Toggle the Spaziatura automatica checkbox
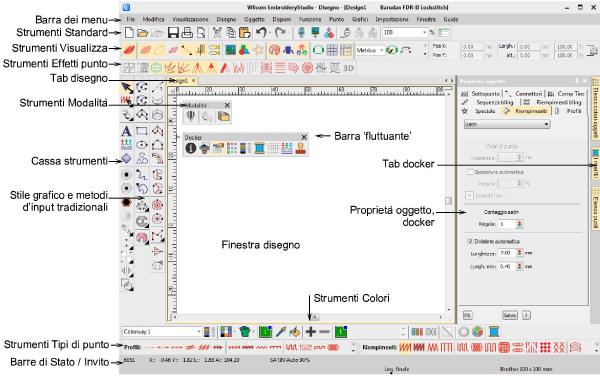This screenshot has width=600, height=388. pyautogui.click(x=471, y=172)
